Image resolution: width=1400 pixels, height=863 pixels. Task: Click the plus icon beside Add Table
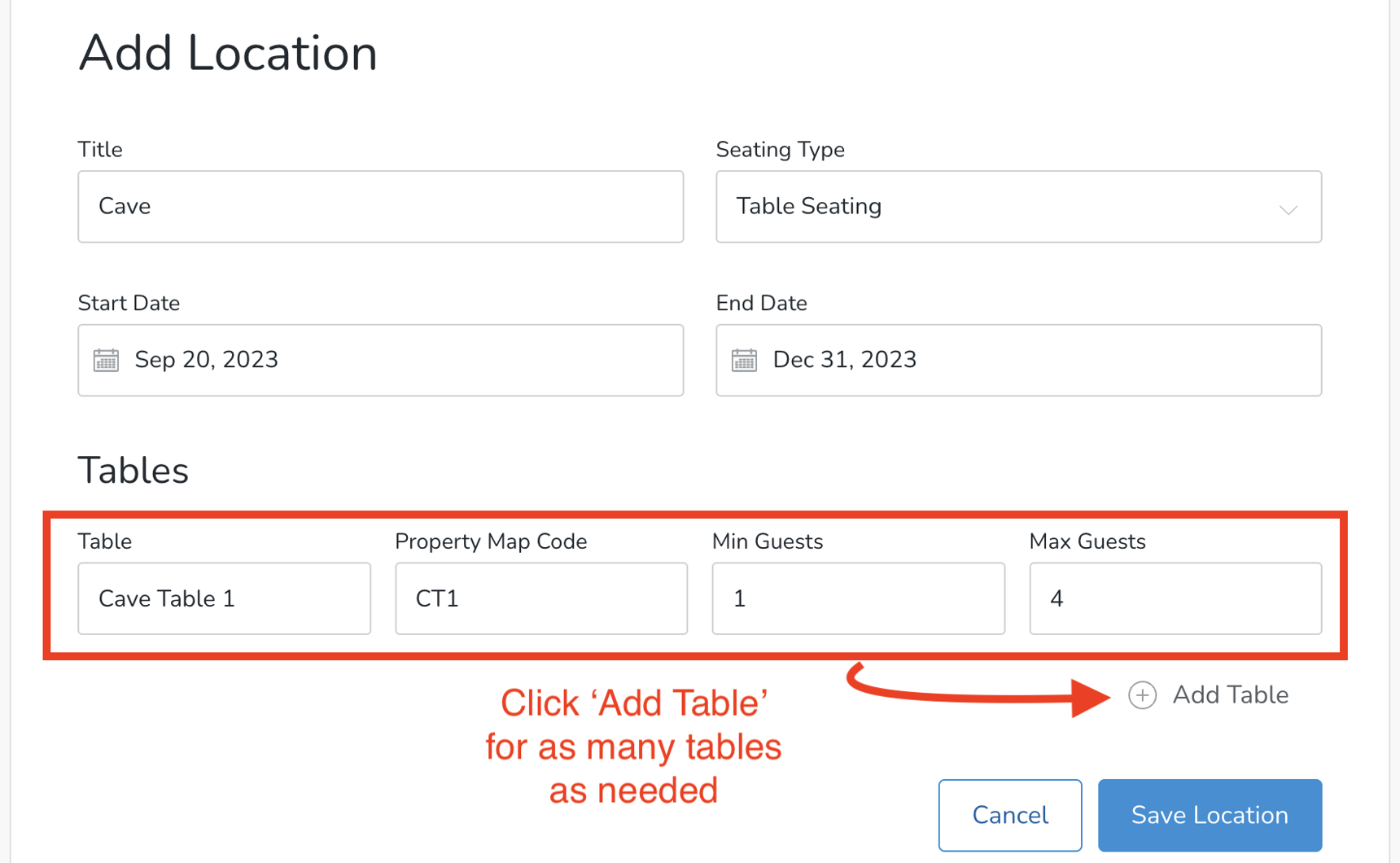1143,695
